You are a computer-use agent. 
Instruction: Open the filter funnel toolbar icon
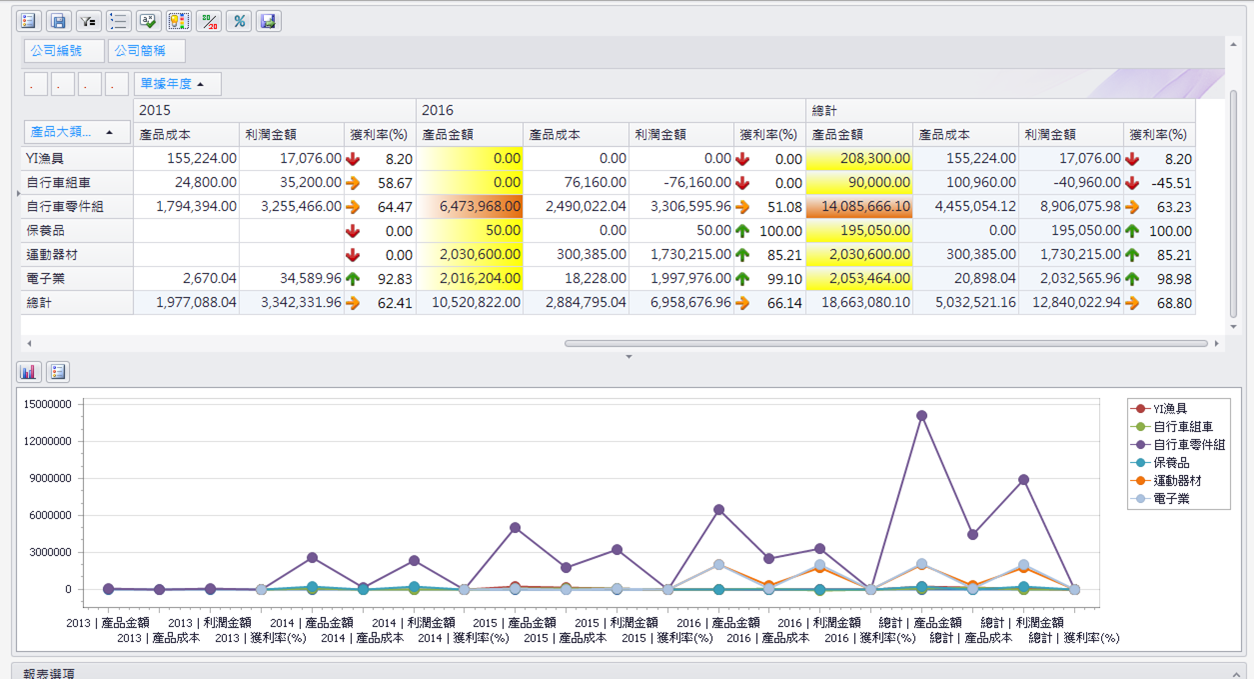tap(89, 21)
